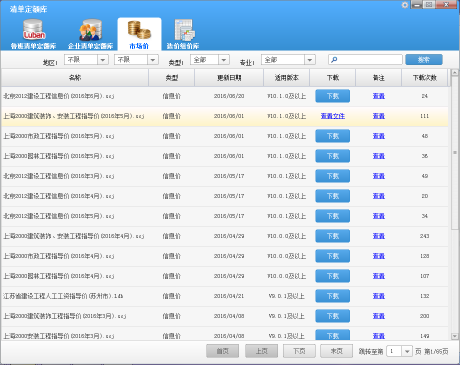Open the 企业清单定额库 tab with workers icon

point(90,34)
